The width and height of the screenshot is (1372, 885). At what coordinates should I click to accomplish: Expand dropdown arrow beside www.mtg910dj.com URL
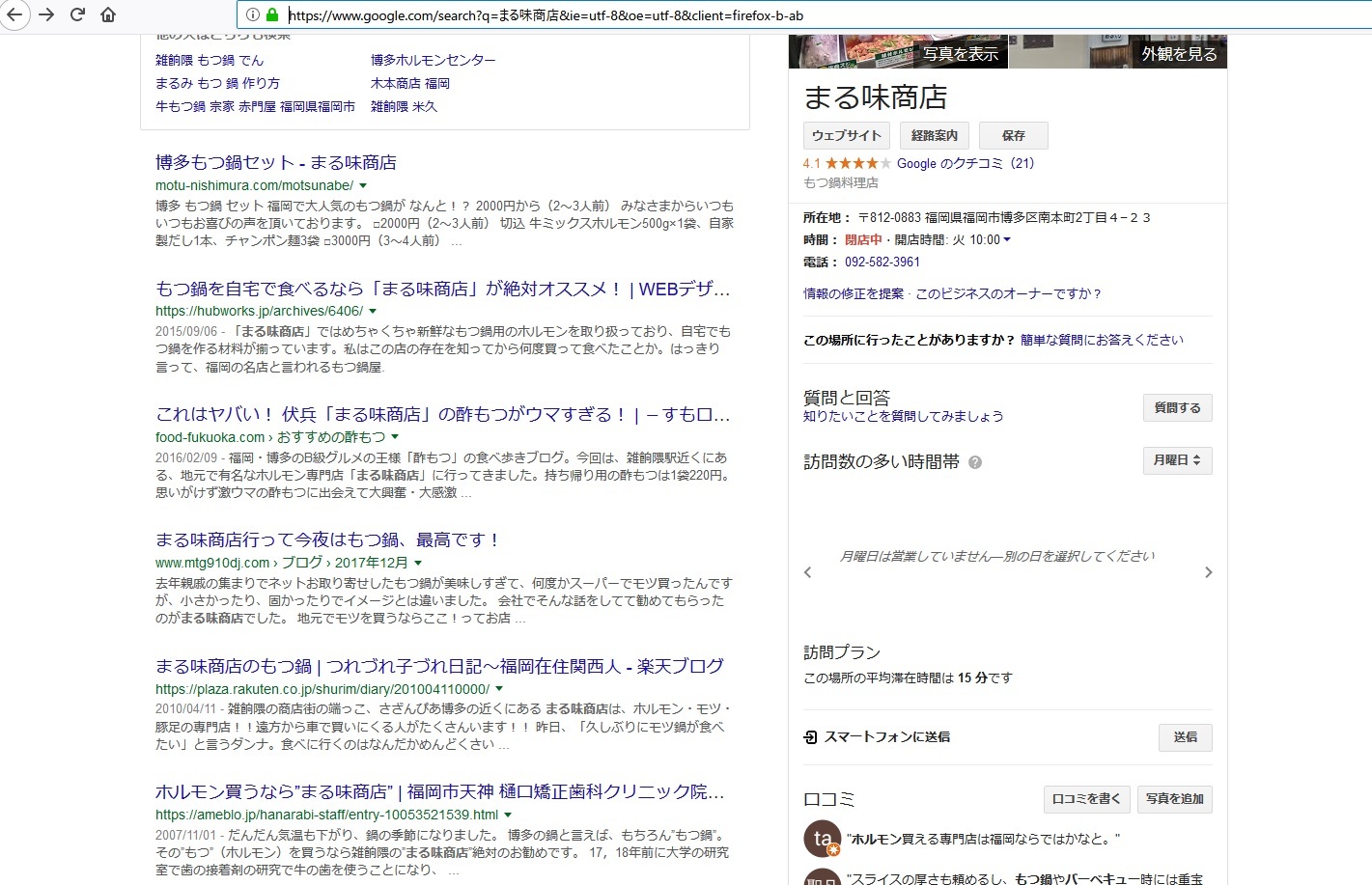point(418,563)
